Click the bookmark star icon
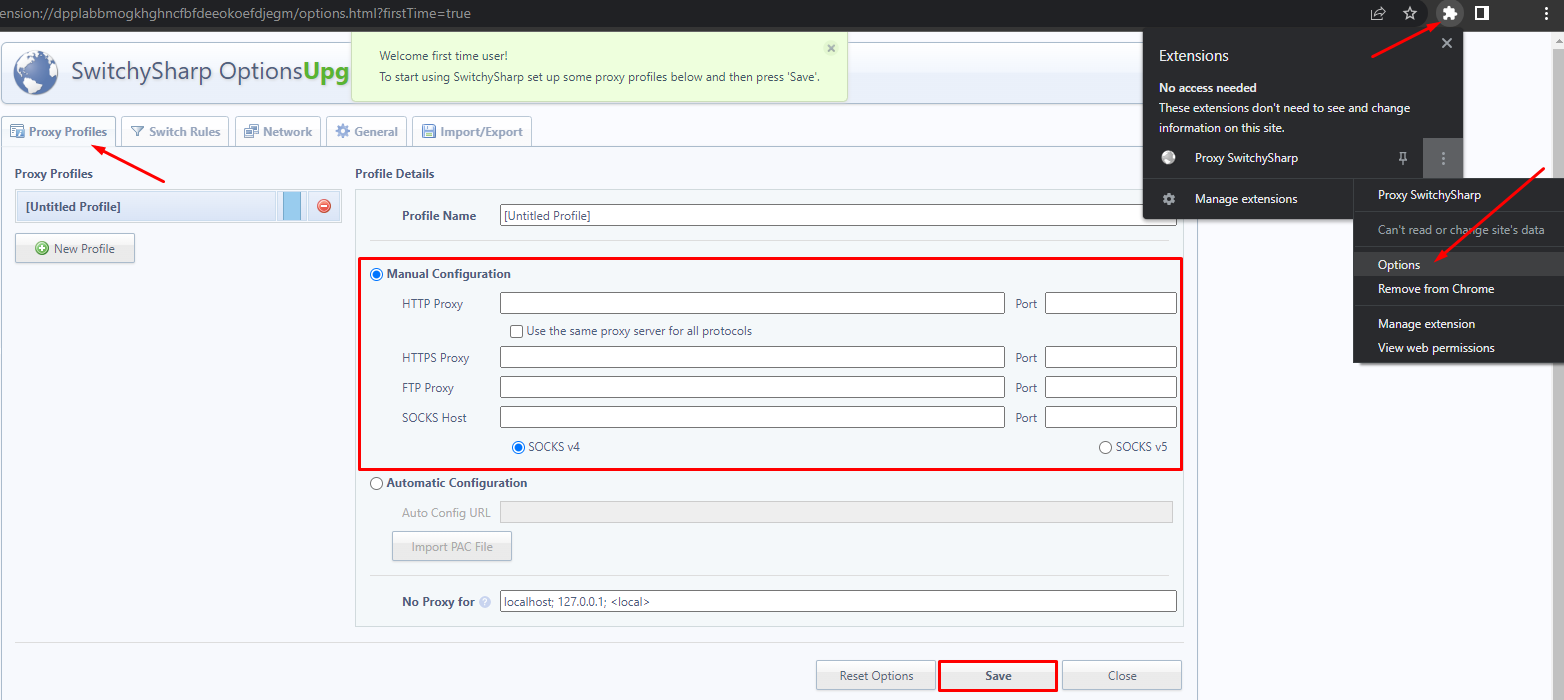Viewport: 1564px width, 700px height. 1410,13
